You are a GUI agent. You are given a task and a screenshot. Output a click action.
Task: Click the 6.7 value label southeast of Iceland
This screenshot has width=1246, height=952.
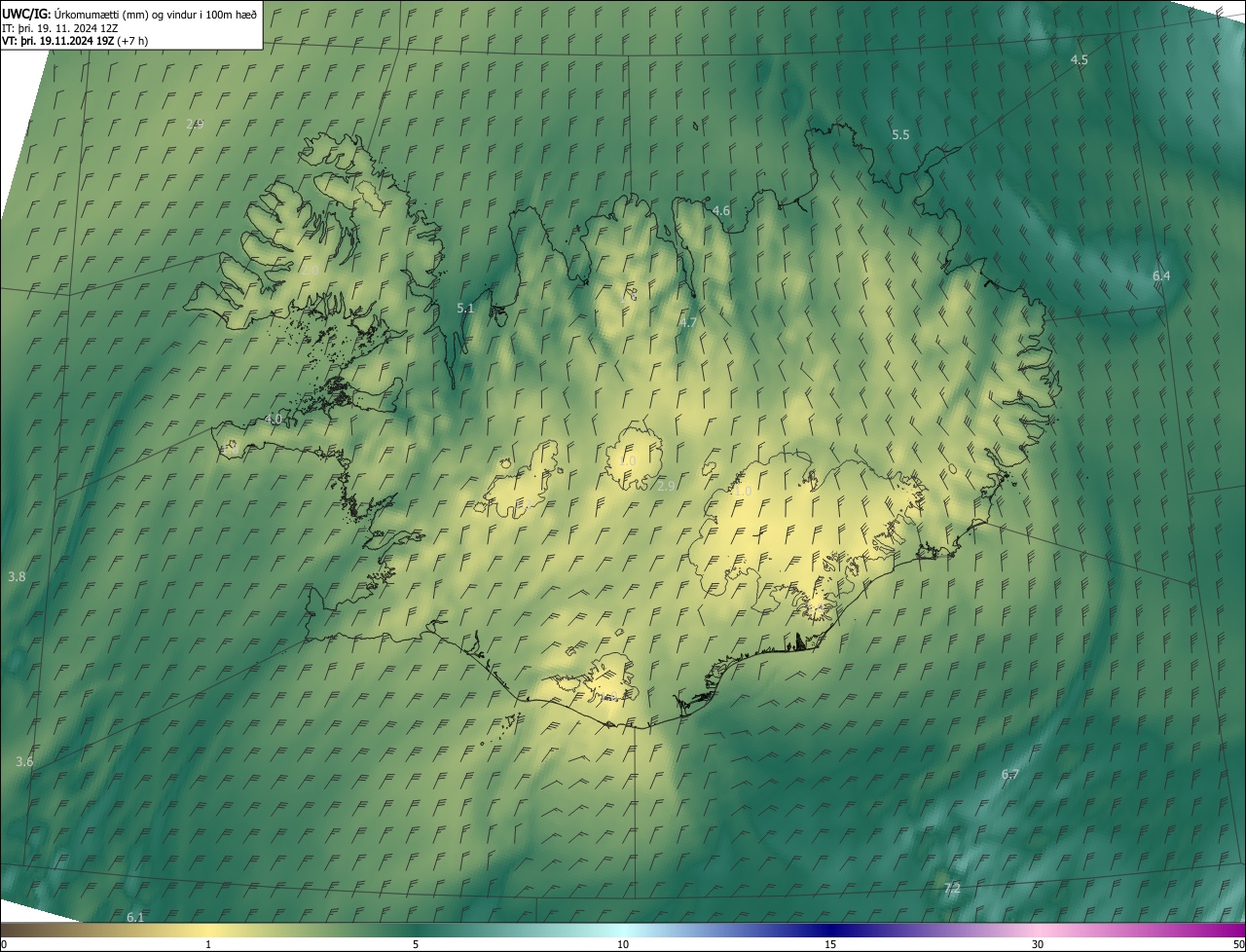[1010, 775]
